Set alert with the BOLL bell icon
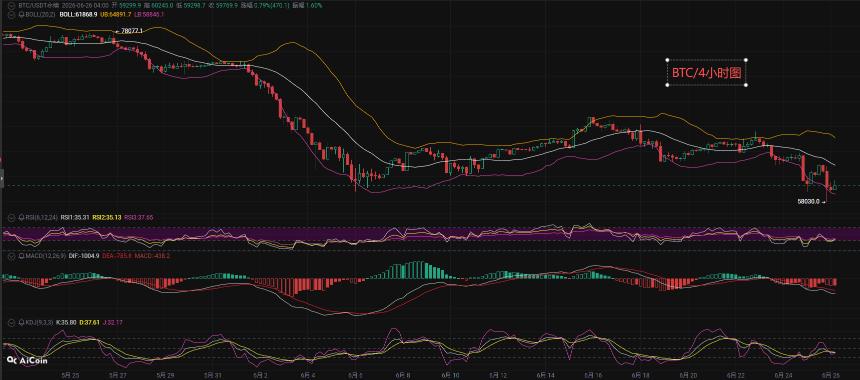This screenshot has height=380, width=860. pyautogui.click(x=21, y=14)
